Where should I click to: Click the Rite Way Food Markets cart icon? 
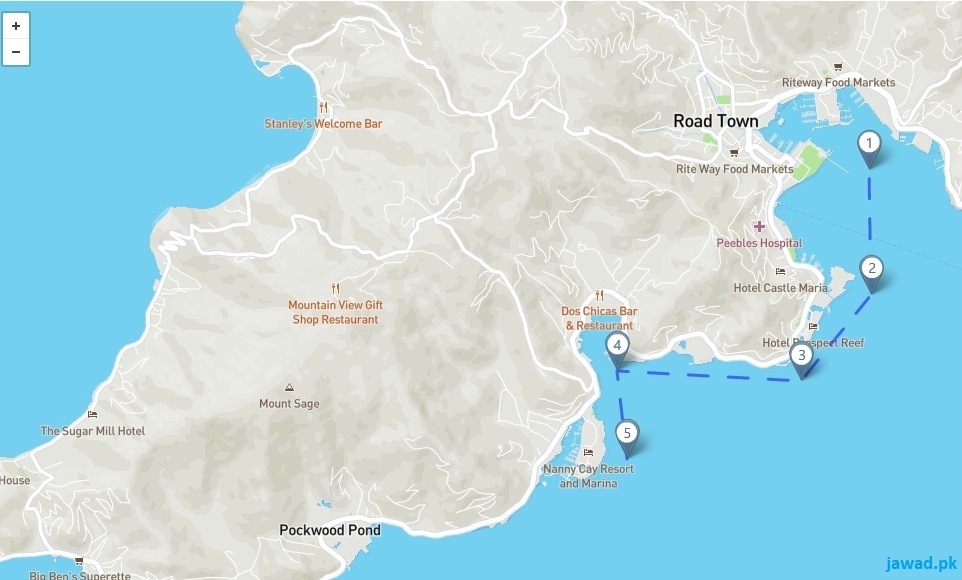734,153
